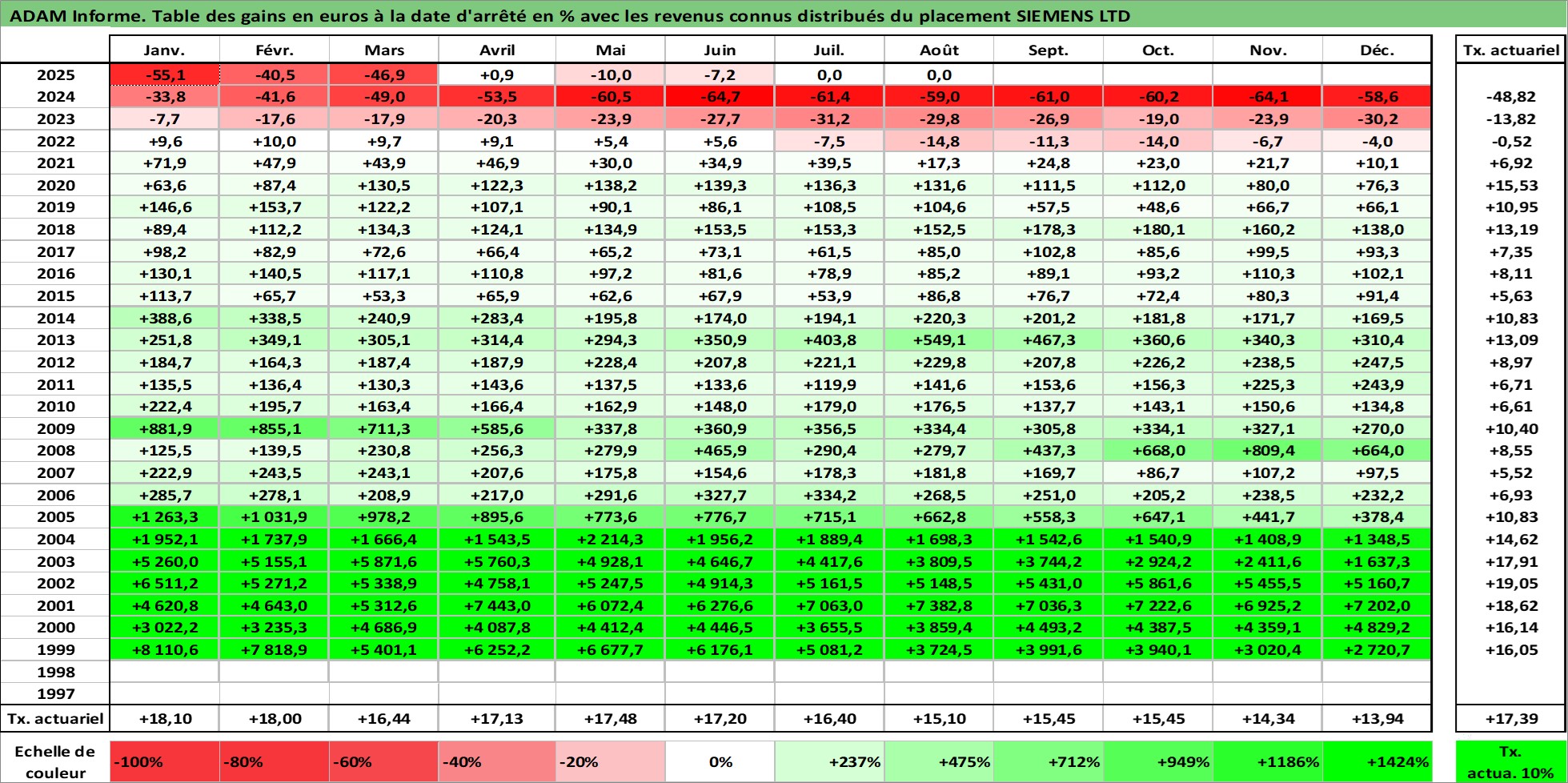
Task: Select cell +71,9 for January 2021
Action: [x=164, y=163]
